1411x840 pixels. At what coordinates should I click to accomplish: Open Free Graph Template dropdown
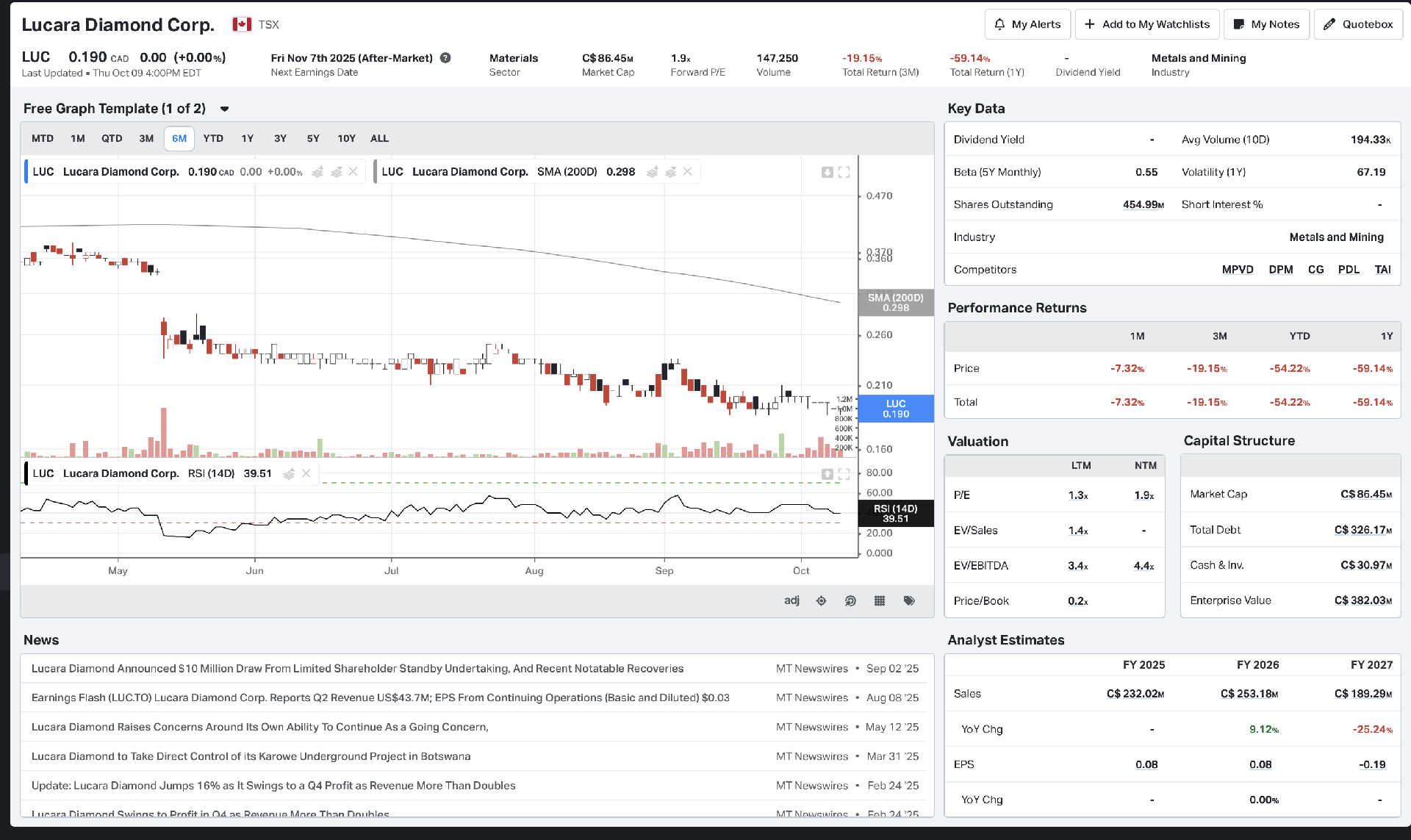(225, 109)
